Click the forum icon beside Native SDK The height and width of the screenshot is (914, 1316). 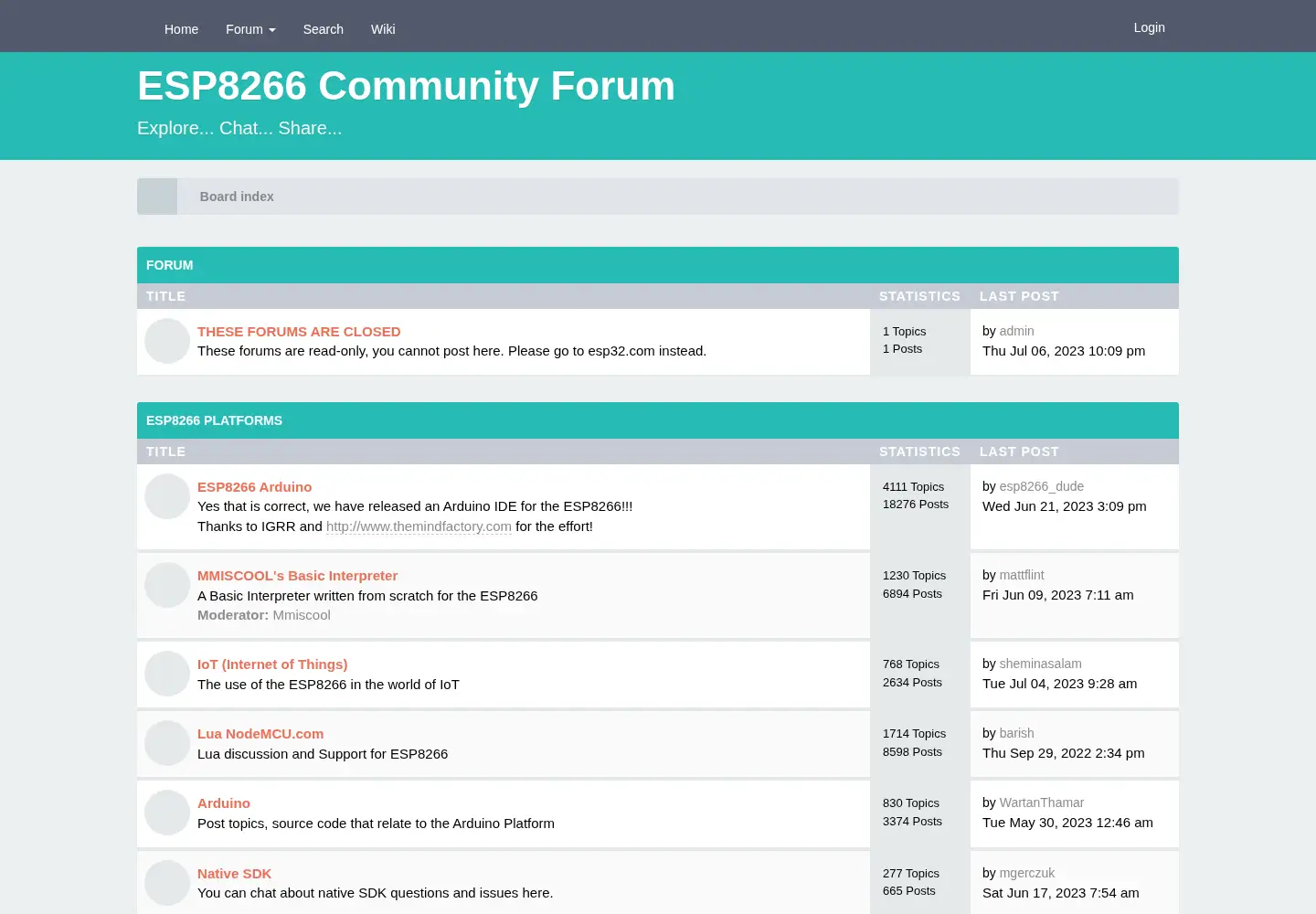click(x=167, y=883)
